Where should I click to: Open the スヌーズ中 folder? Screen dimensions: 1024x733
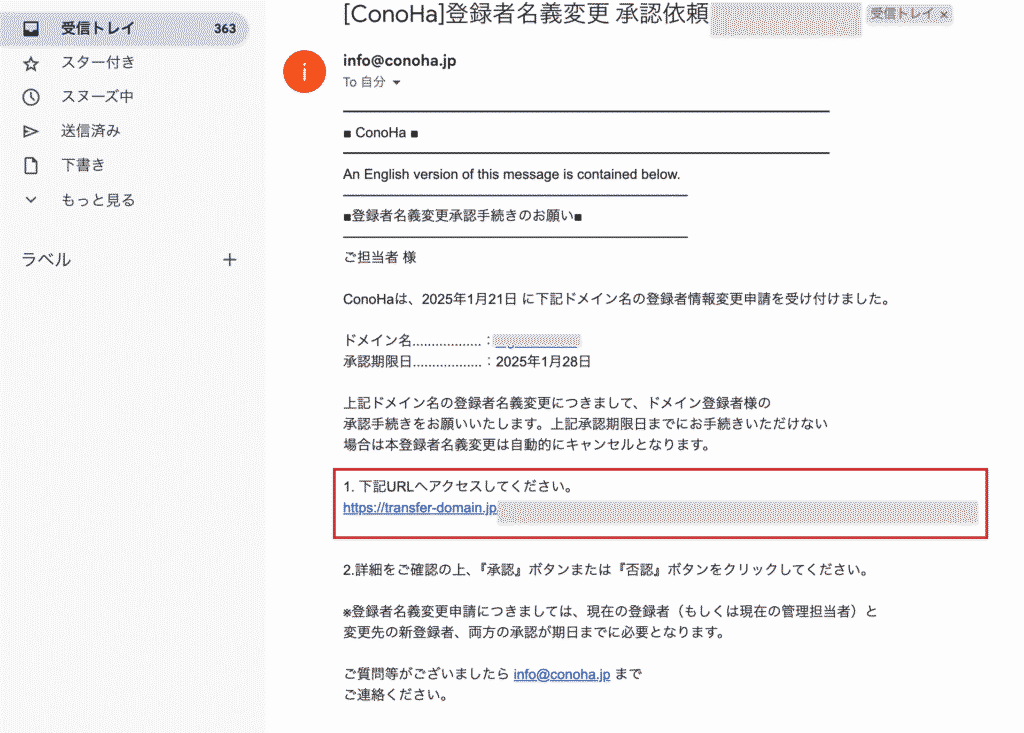(97, 97)
